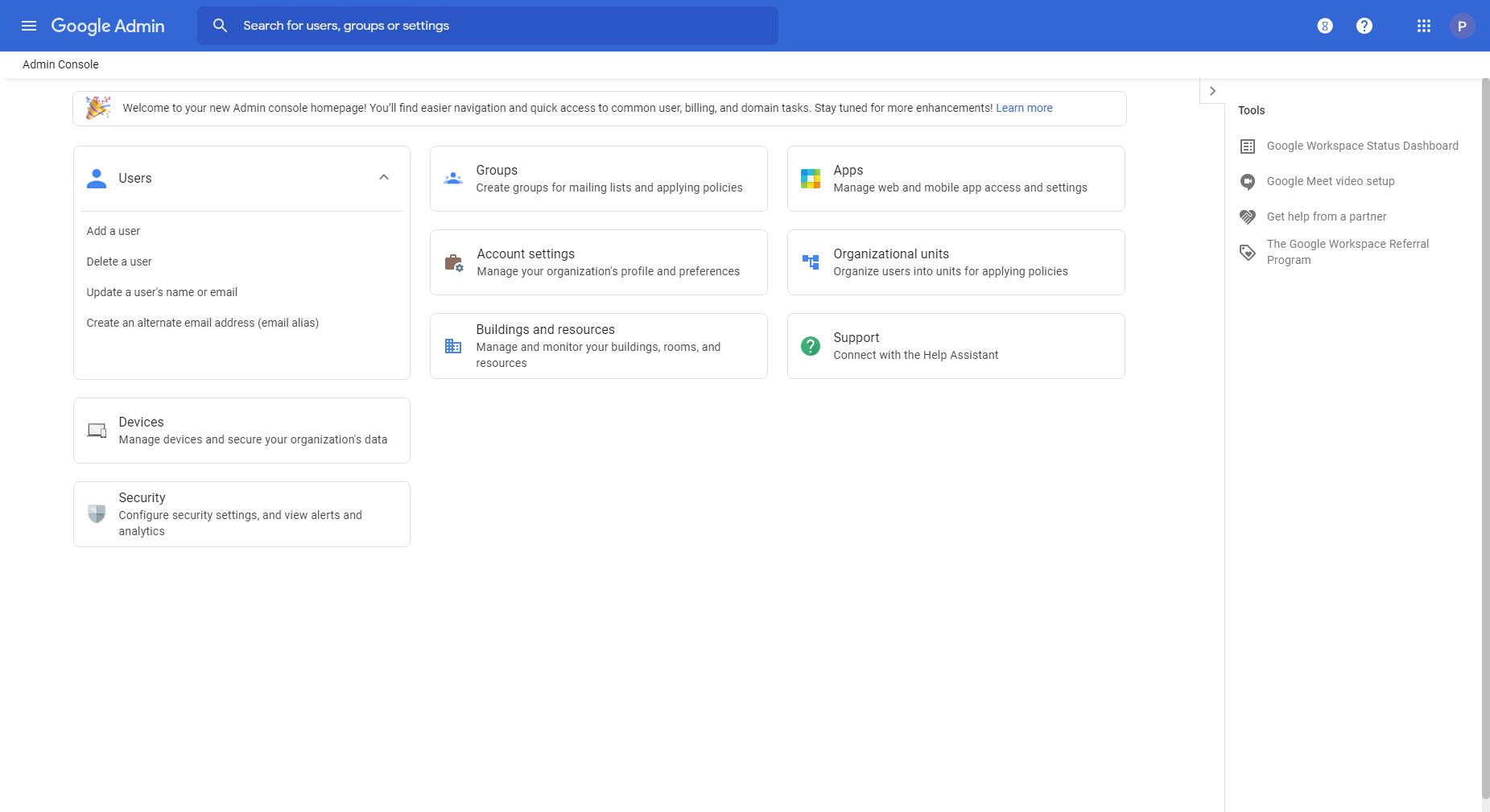Click the Google Meet chat bubble icon

[x=1248, y=182]
